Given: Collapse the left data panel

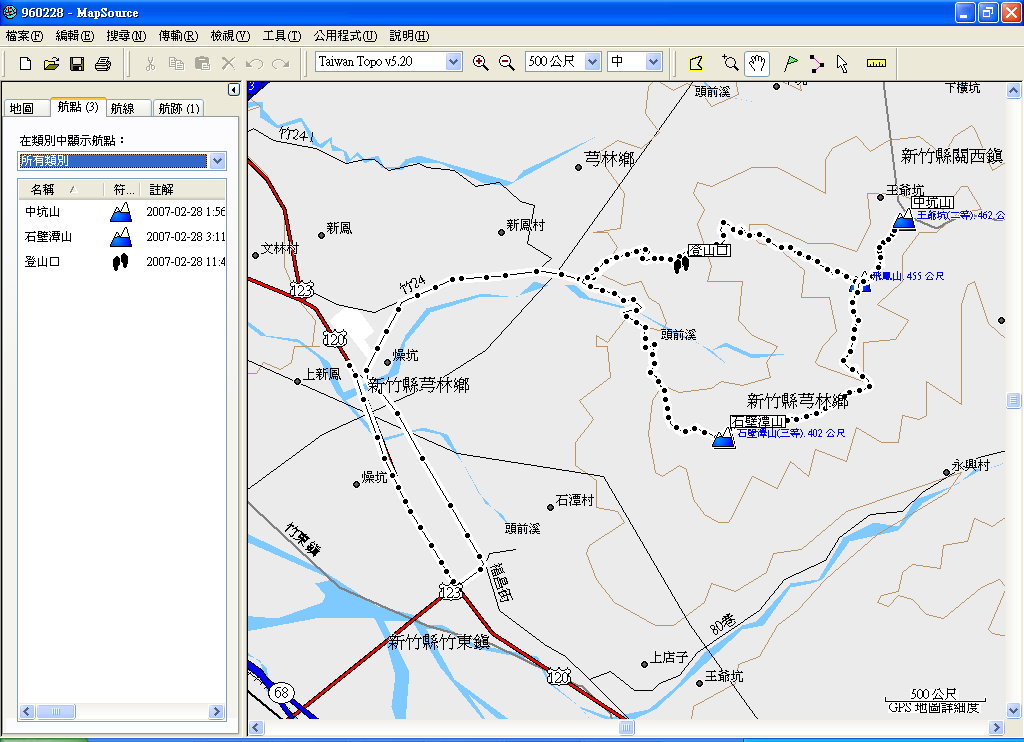Looking at the screenshot, I should (234, 89).
